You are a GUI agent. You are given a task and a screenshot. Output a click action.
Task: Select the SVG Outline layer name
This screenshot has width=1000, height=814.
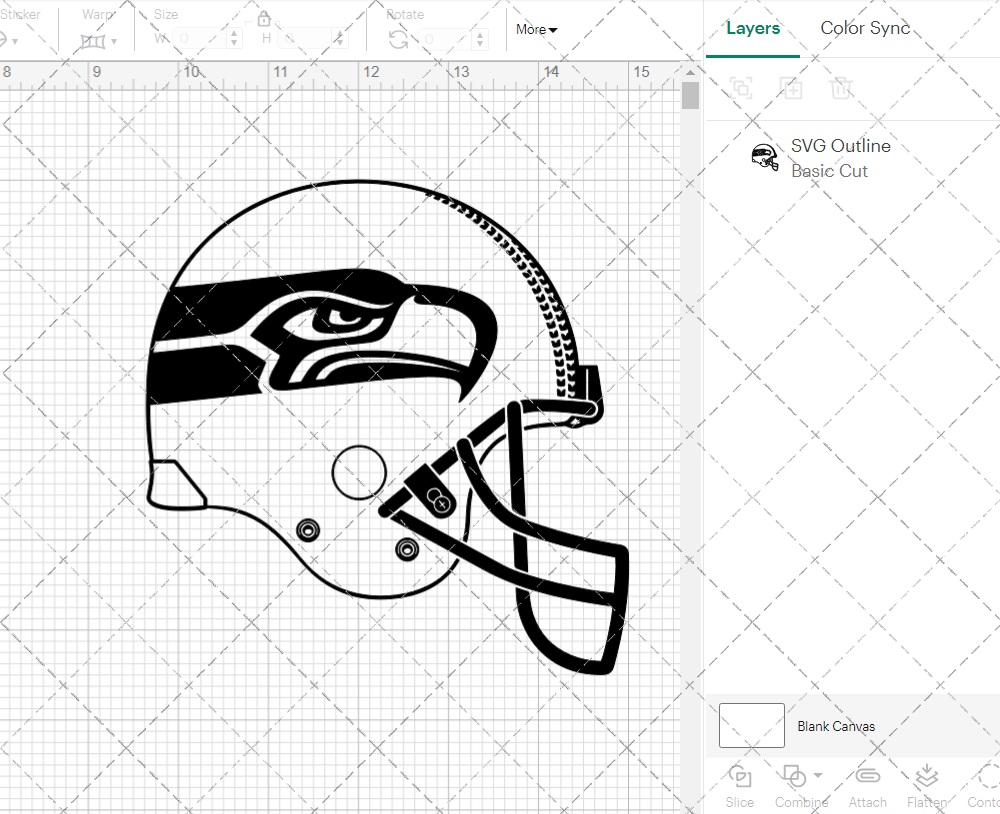click(x=841, y=146)
